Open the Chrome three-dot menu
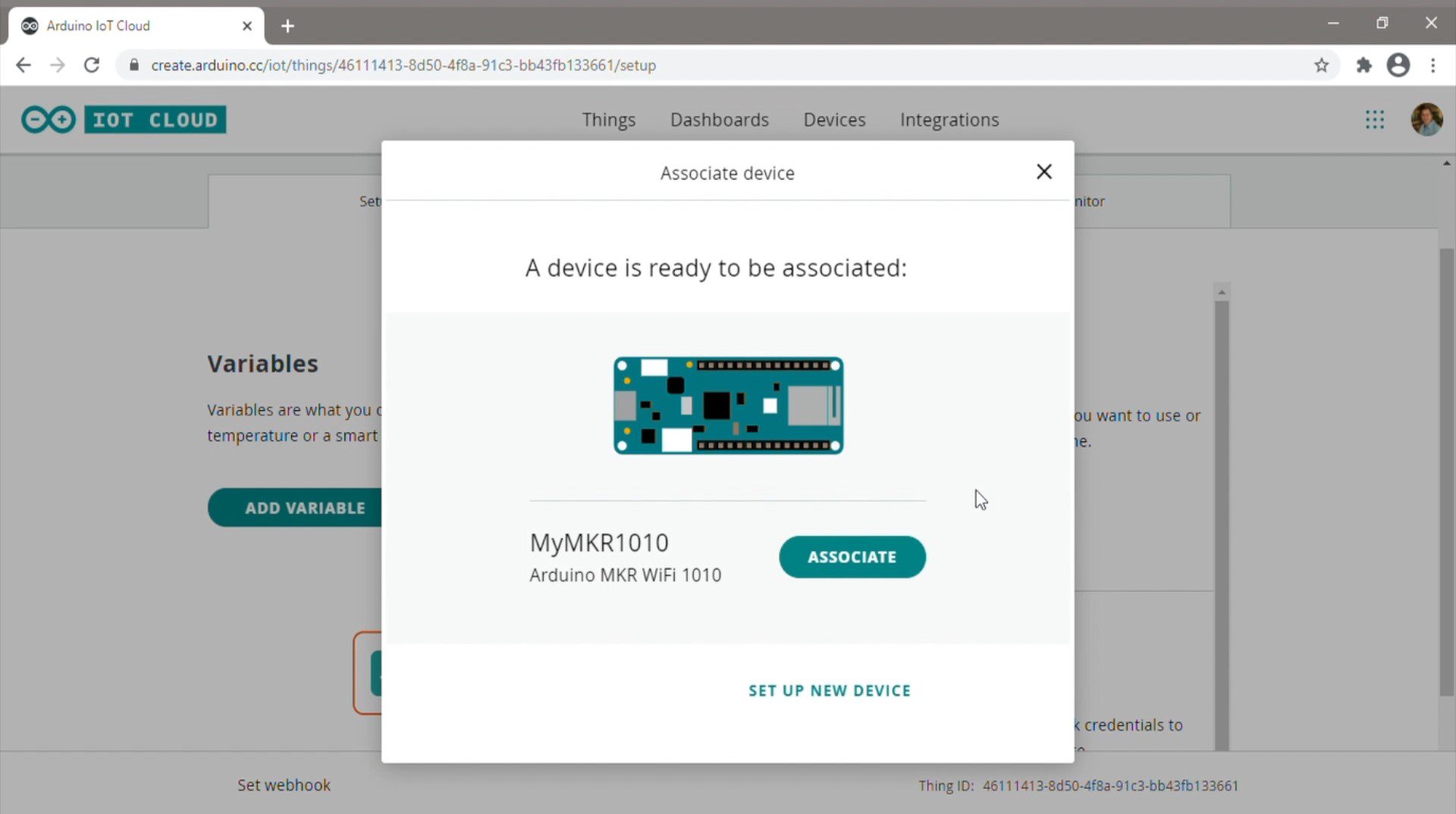 click(x=1432, y=65)
